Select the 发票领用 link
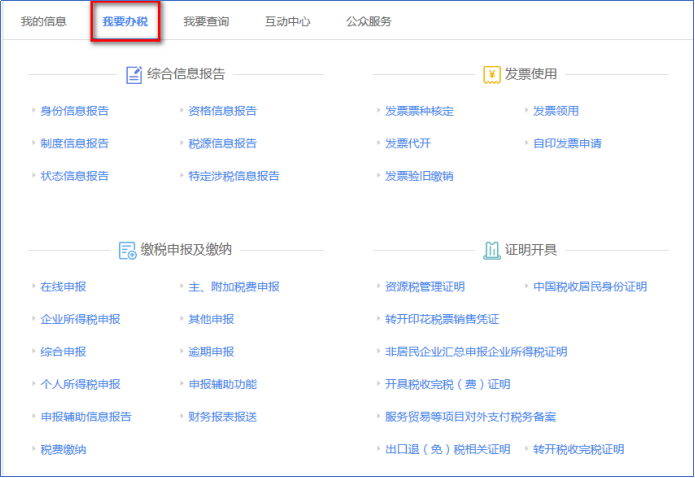Screen dimensions: 695x478 (556, 111)
